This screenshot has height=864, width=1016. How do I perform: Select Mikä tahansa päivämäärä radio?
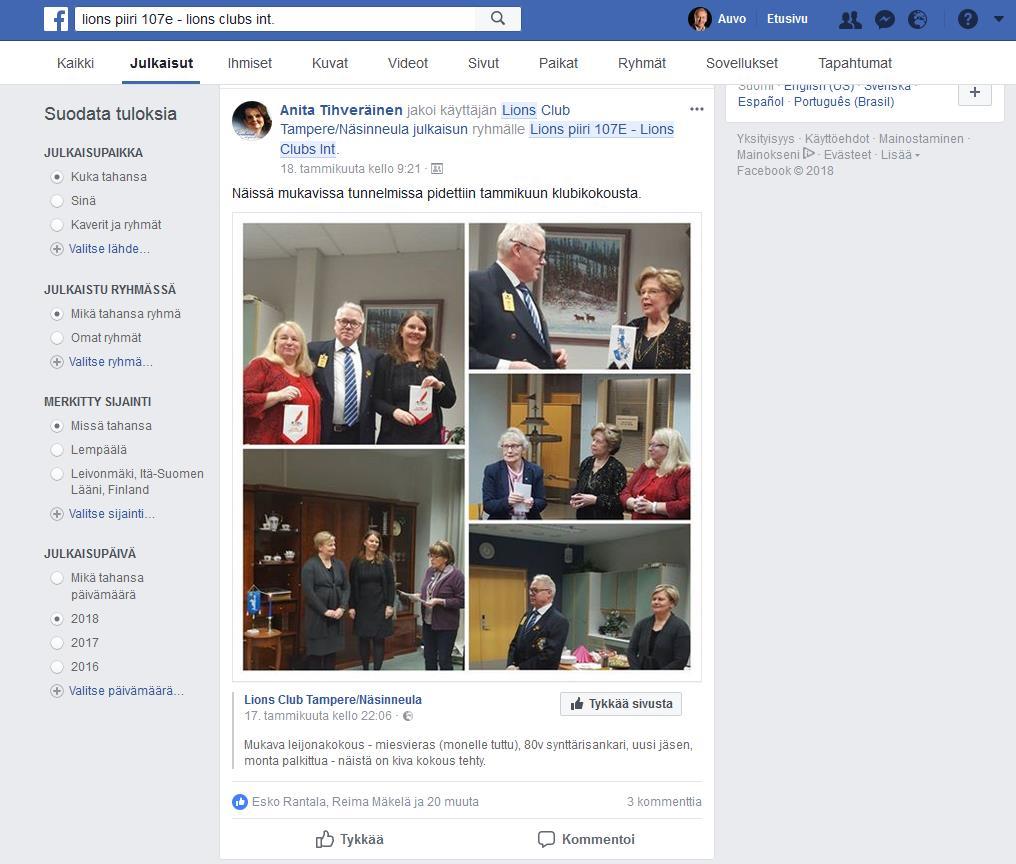tap(57, 578)
